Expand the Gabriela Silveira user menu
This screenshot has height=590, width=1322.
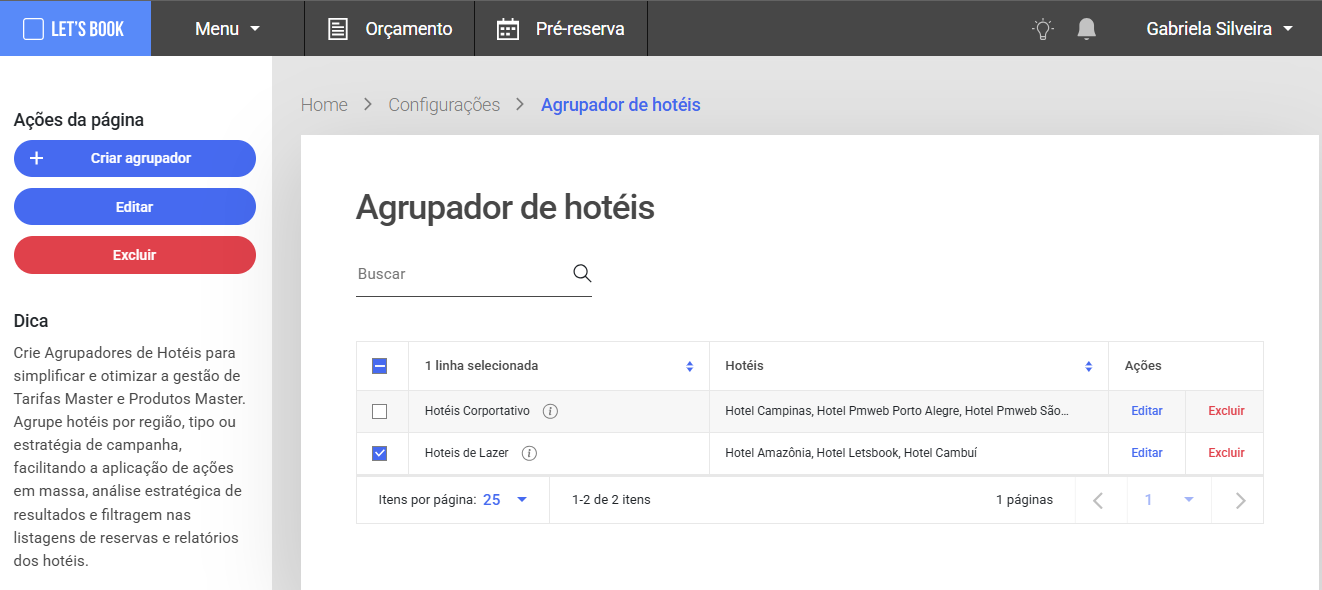(1219, 29)
